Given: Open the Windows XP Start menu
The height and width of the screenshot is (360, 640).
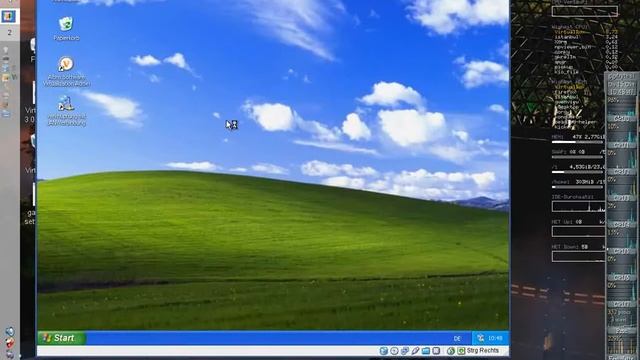Looking at the screenshot, I should click(x=61, y=338).
